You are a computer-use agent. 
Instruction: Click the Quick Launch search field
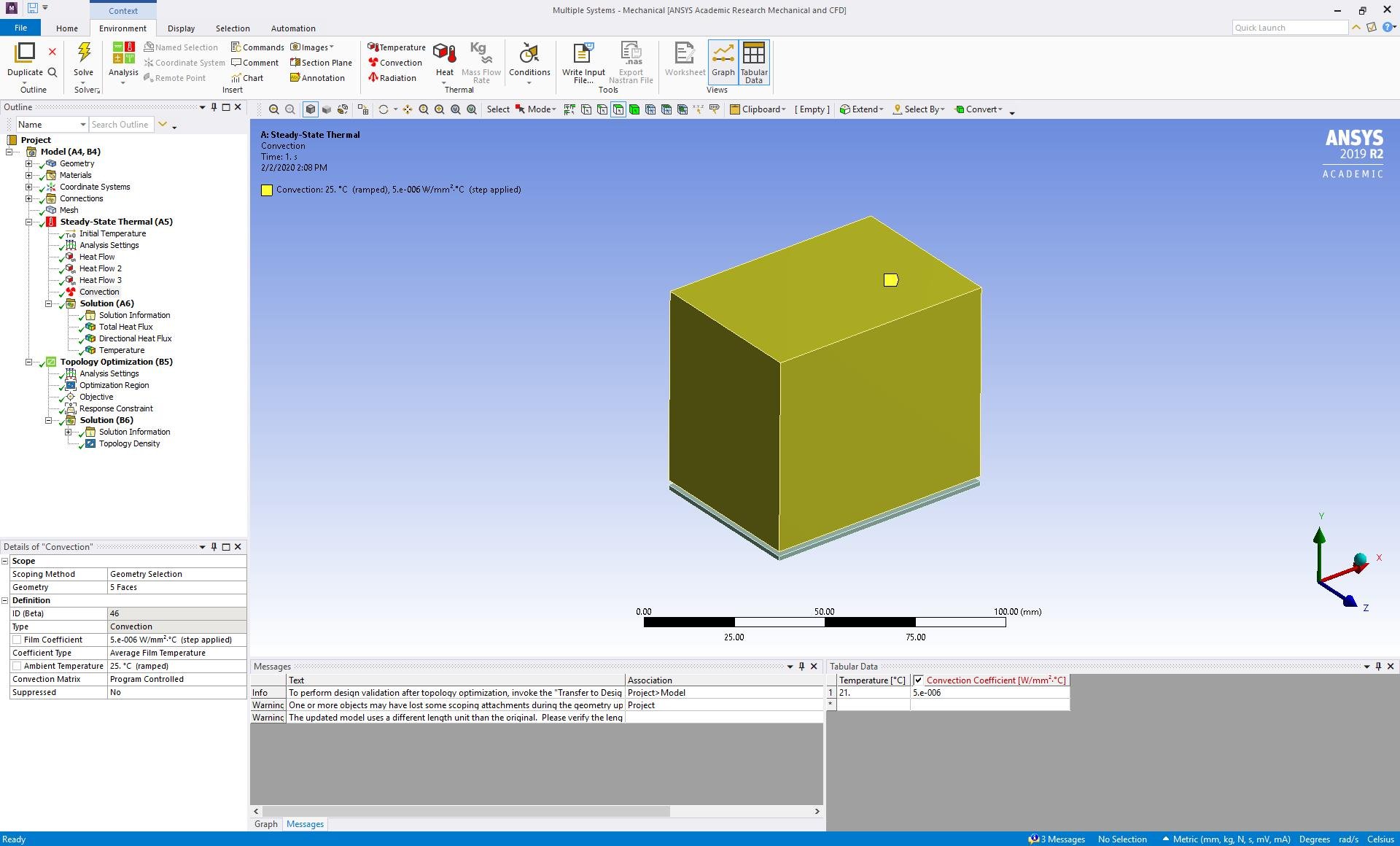1288,28
